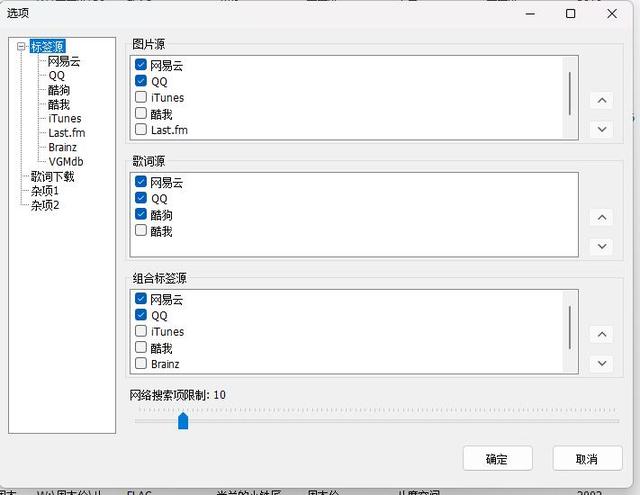The height and width of the screenshot is (495, 640).
Task: Select 杂项1 in the options tree
Action: tap(45, 191)
